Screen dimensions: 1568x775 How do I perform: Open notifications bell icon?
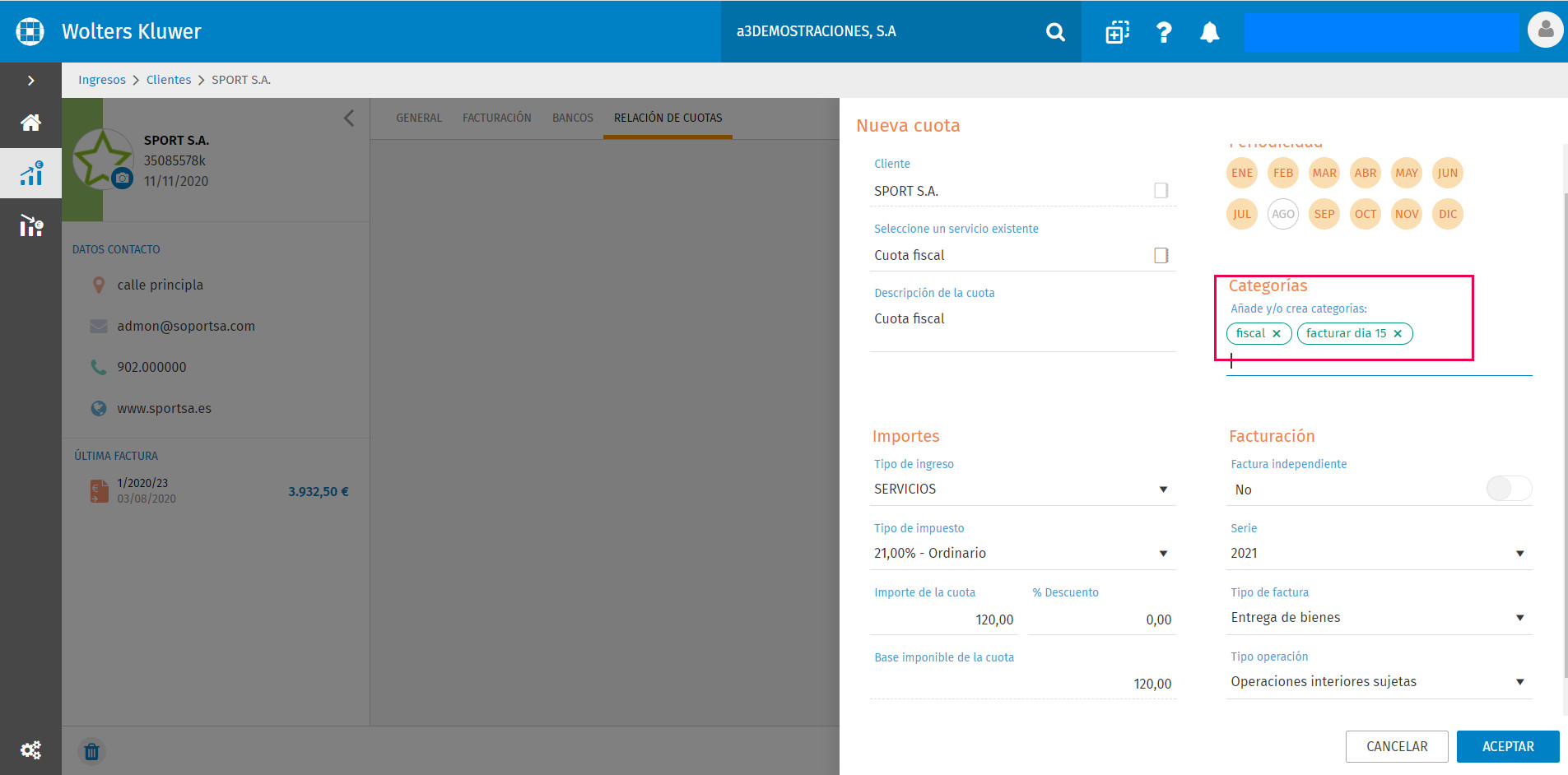coord(1209,32)
